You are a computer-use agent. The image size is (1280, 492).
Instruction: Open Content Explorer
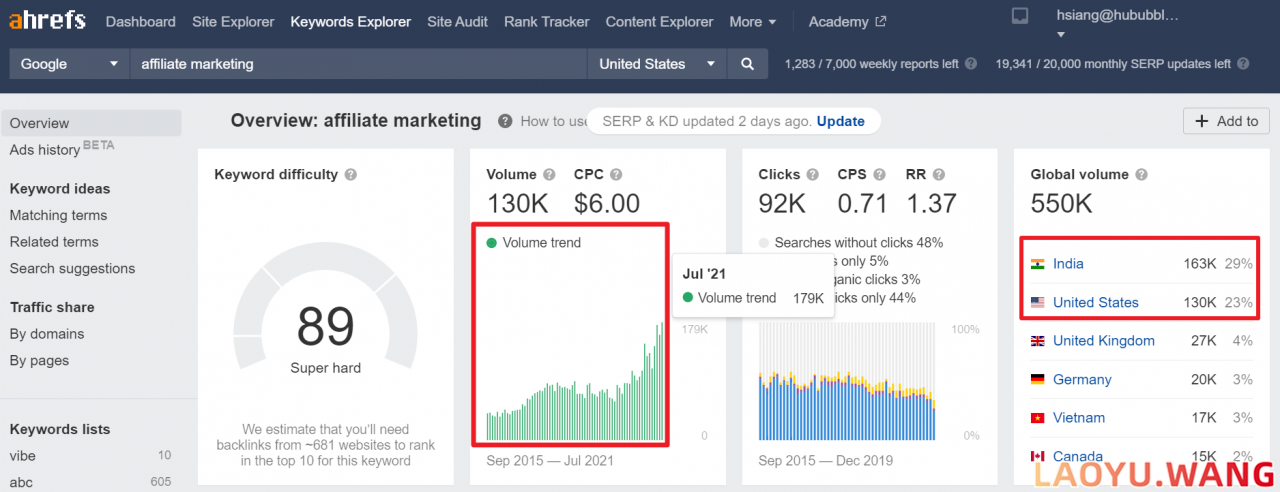tap(660, 21)
